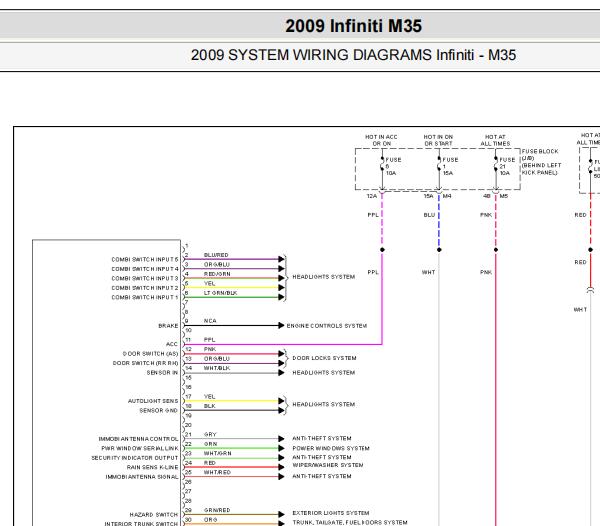The width and height of the screenshot is (600, 526).
Task: Click the "RED/GRN" wire label at pin 4
Action: (217, 274)
